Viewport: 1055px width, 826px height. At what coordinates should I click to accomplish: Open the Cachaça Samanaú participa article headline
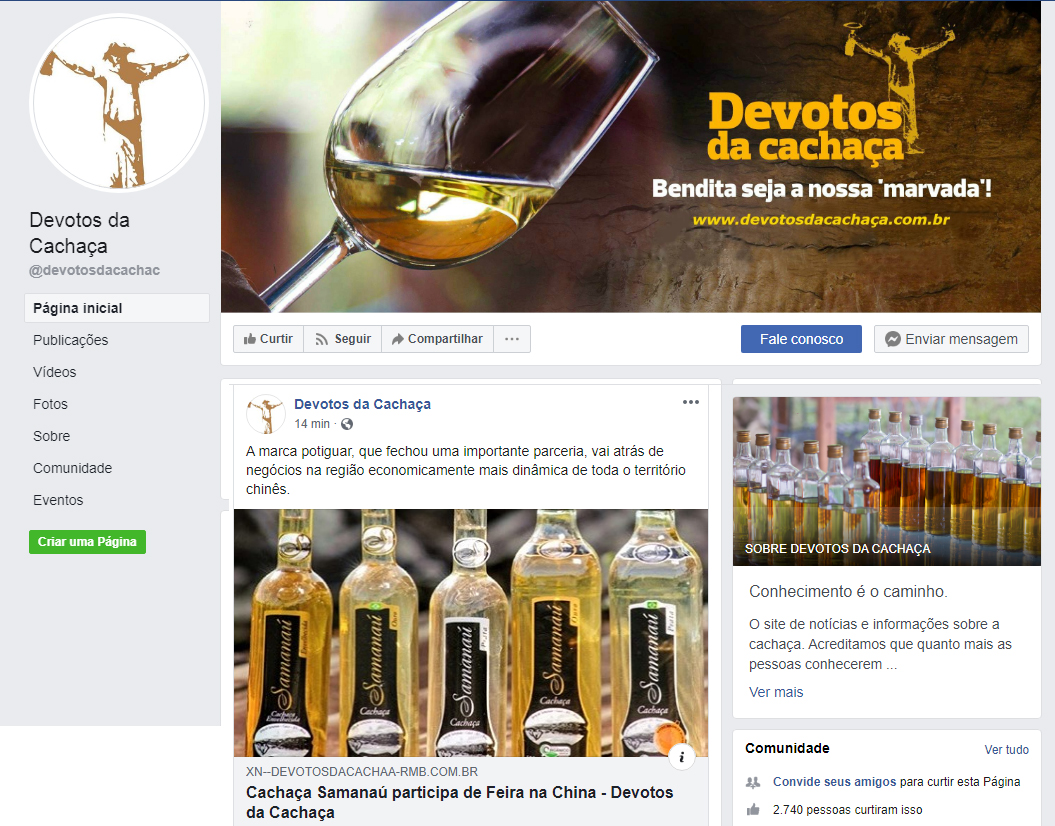460,802
